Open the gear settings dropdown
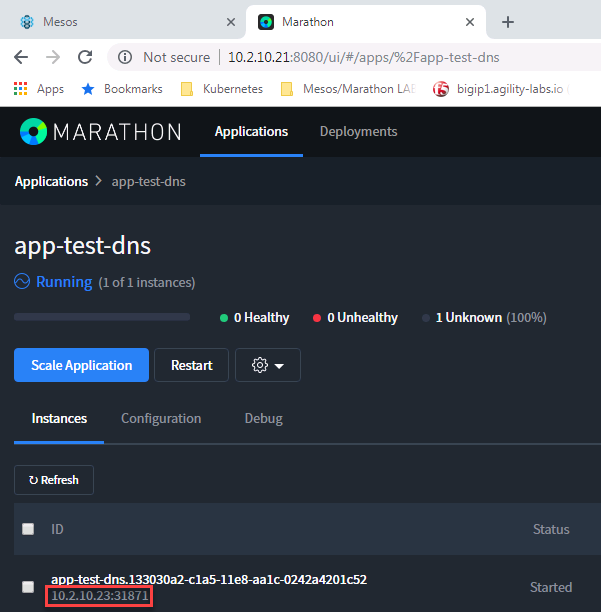 coord(268,365)
